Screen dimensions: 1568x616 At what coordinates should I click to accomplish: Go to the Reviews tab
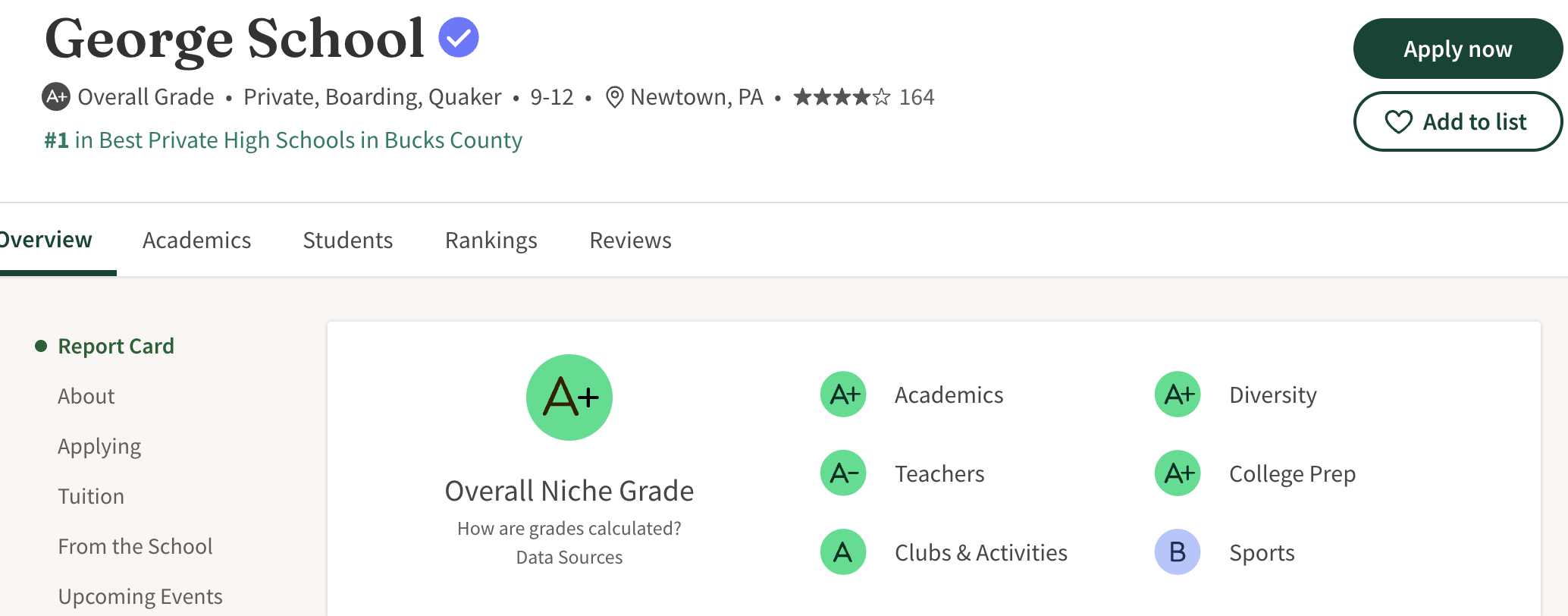pyautogui.click(x=630, y=240)
